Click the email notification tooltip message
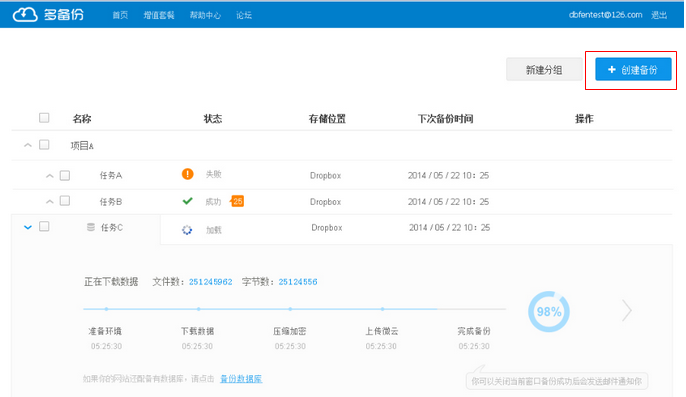 [556, 381]
